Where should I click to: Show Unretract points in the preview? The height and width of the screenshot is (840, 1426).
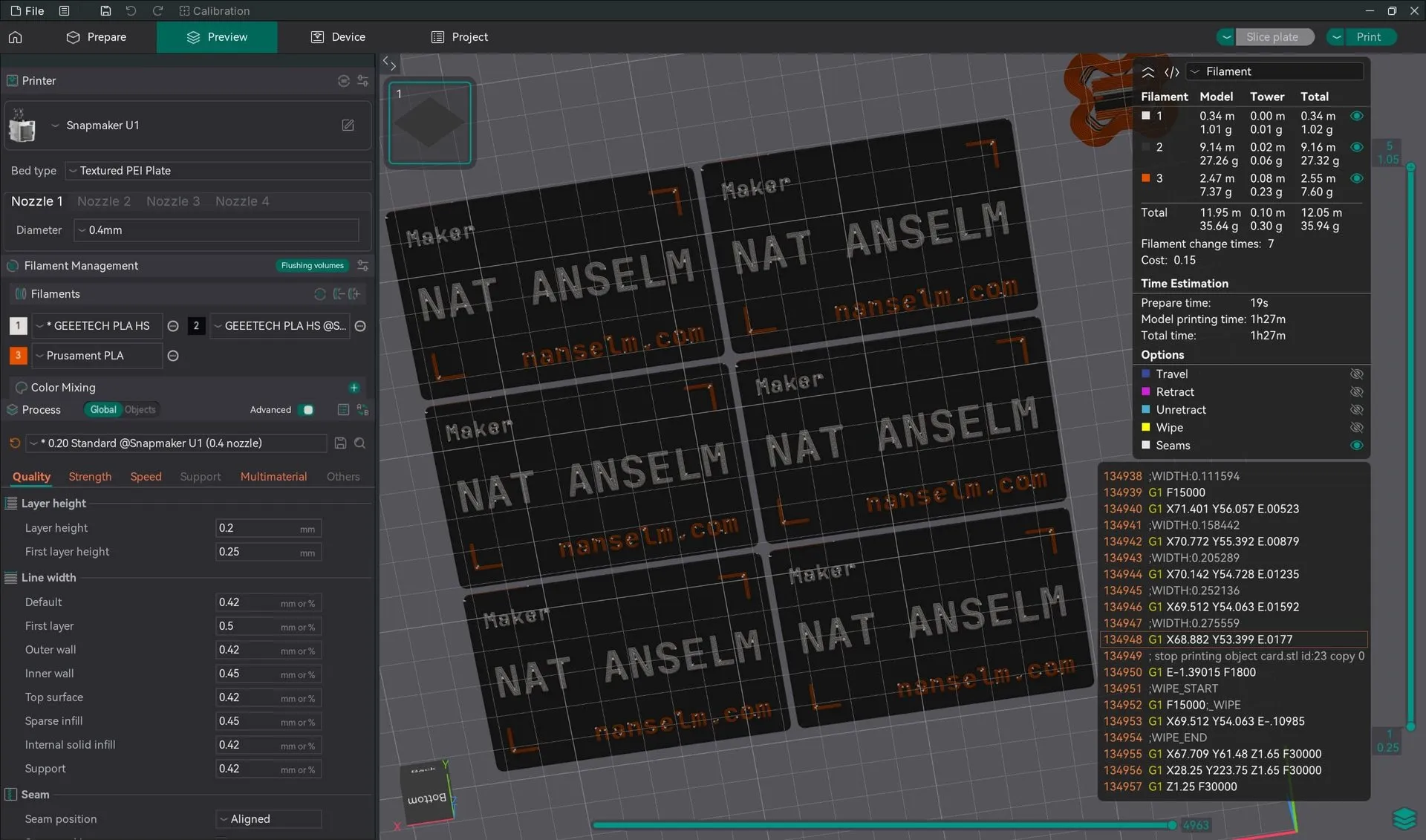[1357, 410]
